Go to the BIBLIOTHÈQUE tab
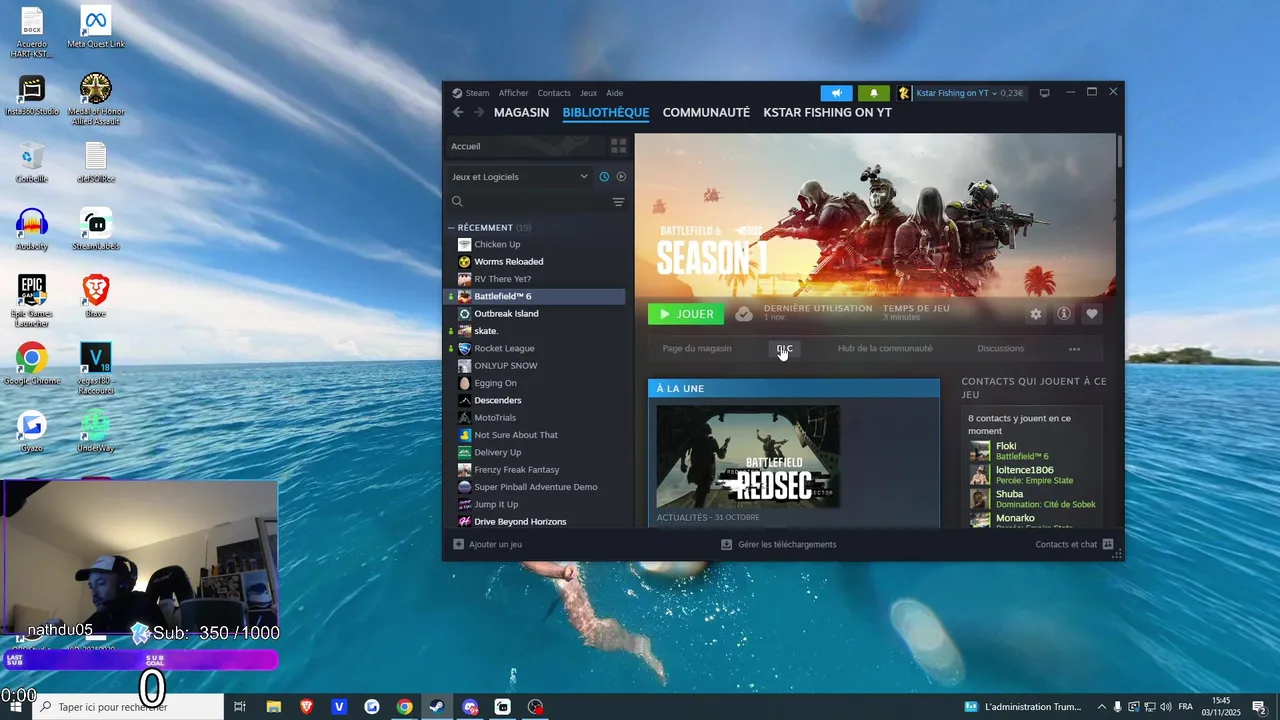Viewport: 1280px width, 720px height. pos(606,112)
